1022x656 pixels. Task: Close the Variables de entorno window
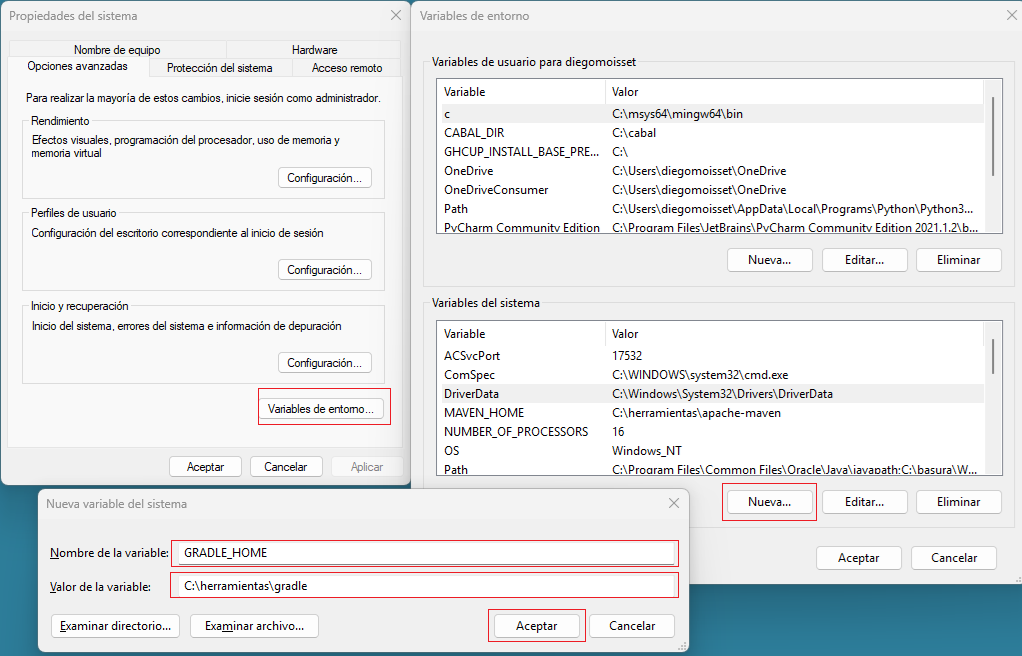[x=1007, y=16]
